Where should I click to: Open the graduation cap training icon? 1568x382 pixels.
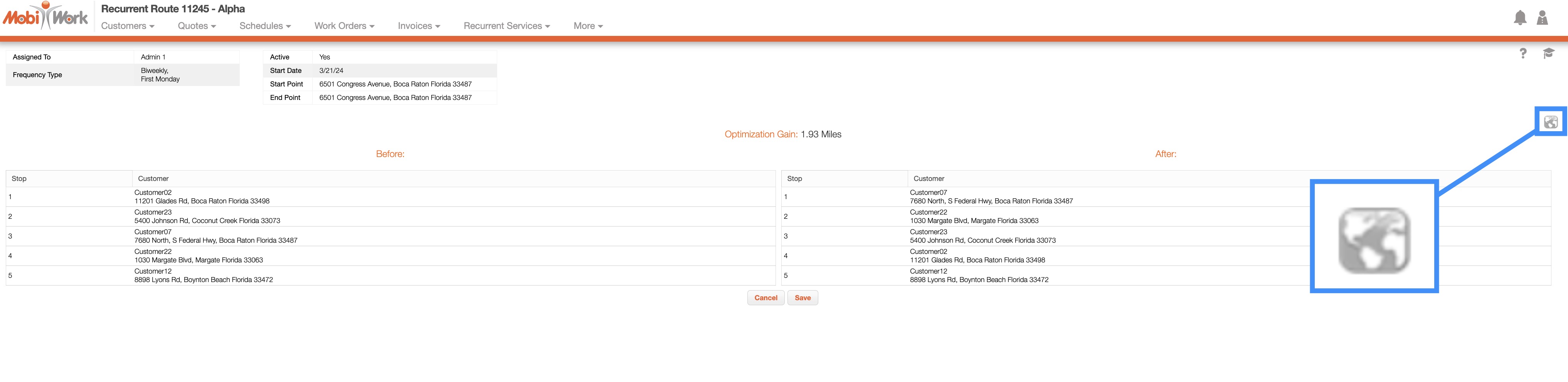[x=1548, y=54]
